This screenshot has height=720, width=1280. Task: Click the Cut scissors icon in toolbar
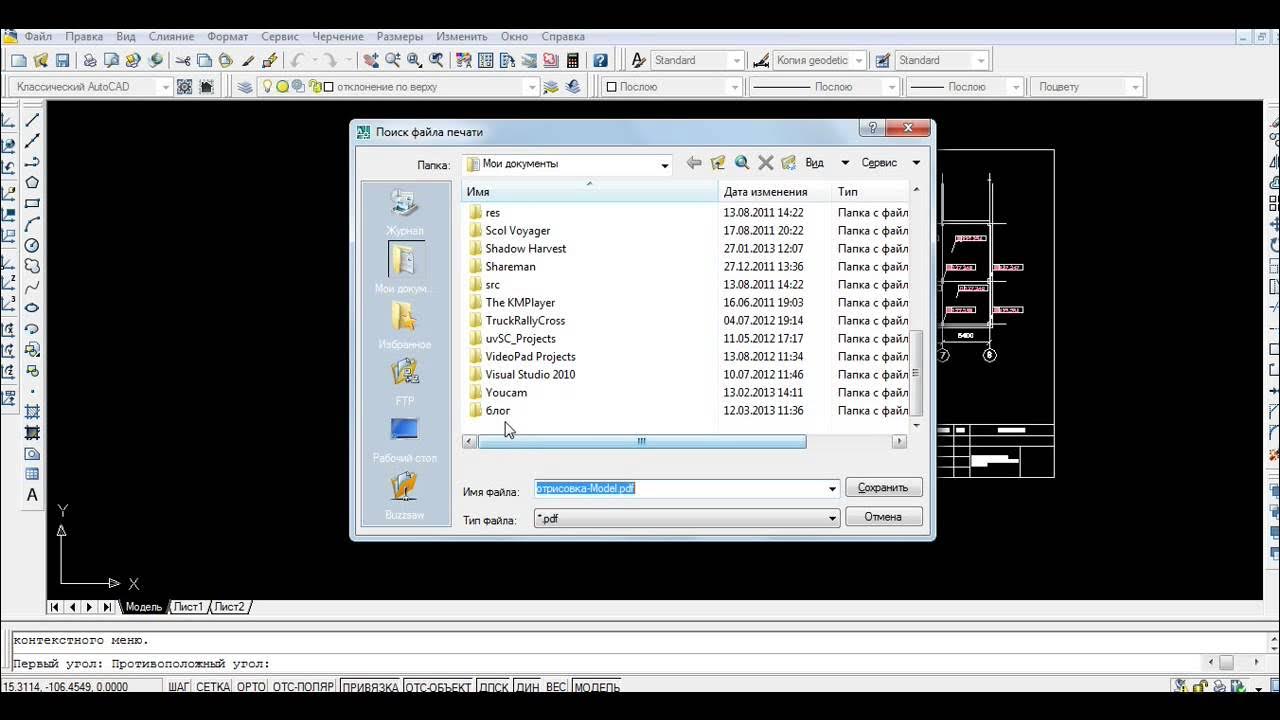[x=183, y=61]
